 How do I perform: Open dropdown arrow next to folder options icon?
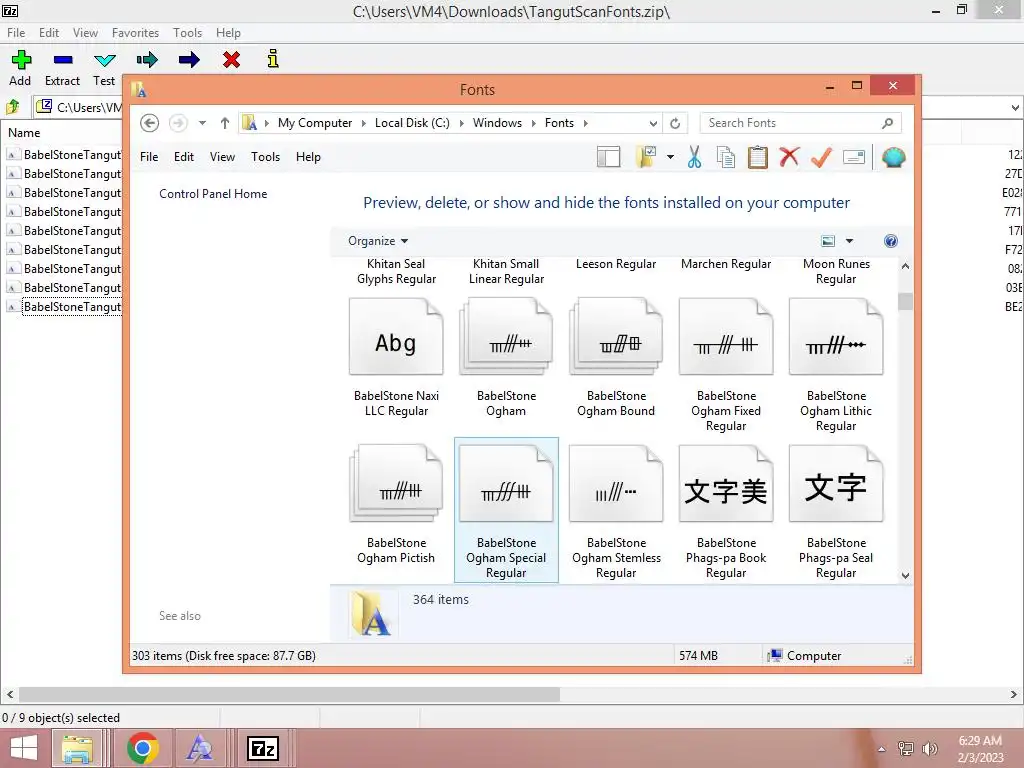click(670, 157)
